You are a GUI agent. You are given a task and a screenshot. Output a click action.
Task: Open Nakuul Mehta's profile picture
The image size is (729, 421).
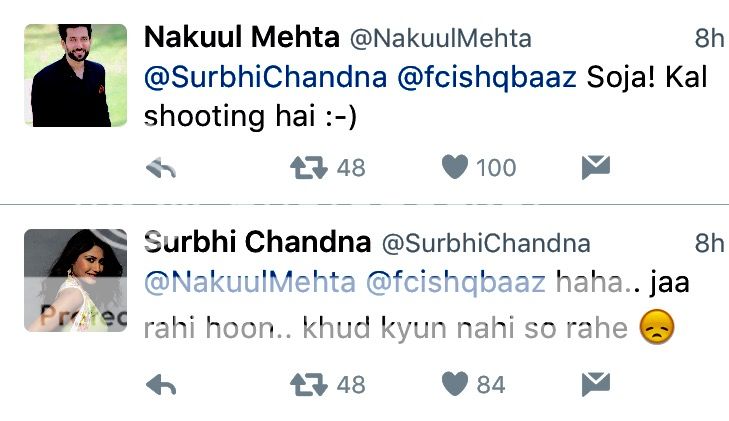tap(75, 75)
